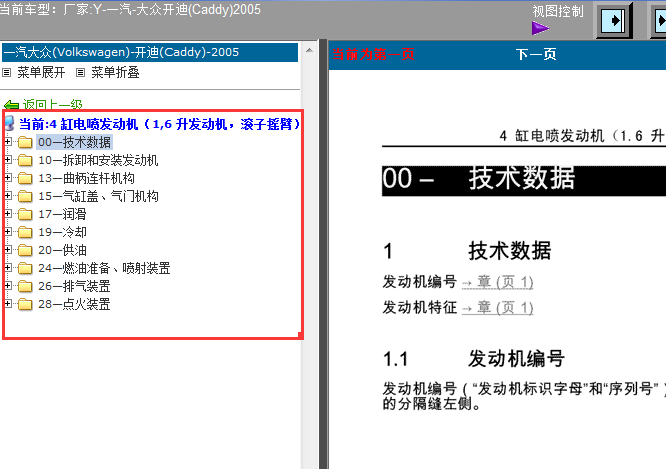
Task: Expand the 13—曲柄连杆机构 node
Action: pos(8,178)
